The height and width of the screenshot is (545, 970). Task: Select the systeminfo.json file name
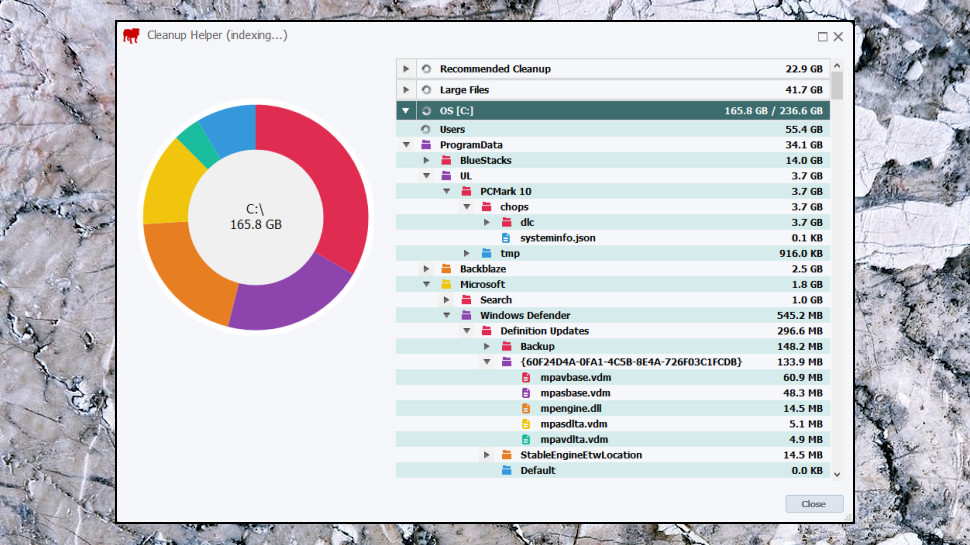[x=558, y=238]
